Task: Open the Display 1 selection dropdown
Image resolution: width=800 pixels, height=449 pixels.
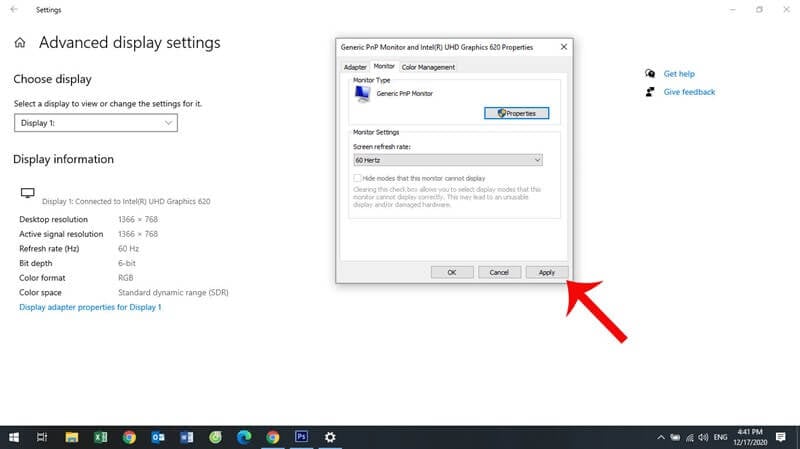Action: click(x=96, y=123)
